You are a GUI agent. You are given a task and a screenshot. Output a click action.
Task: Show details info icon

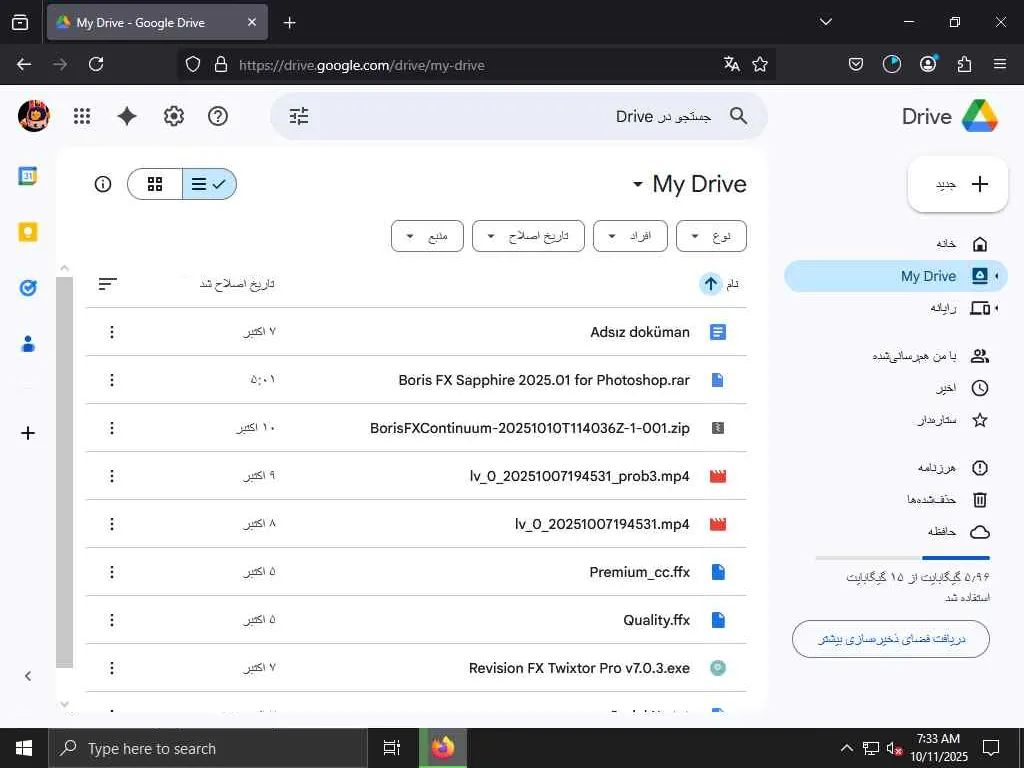103,184
